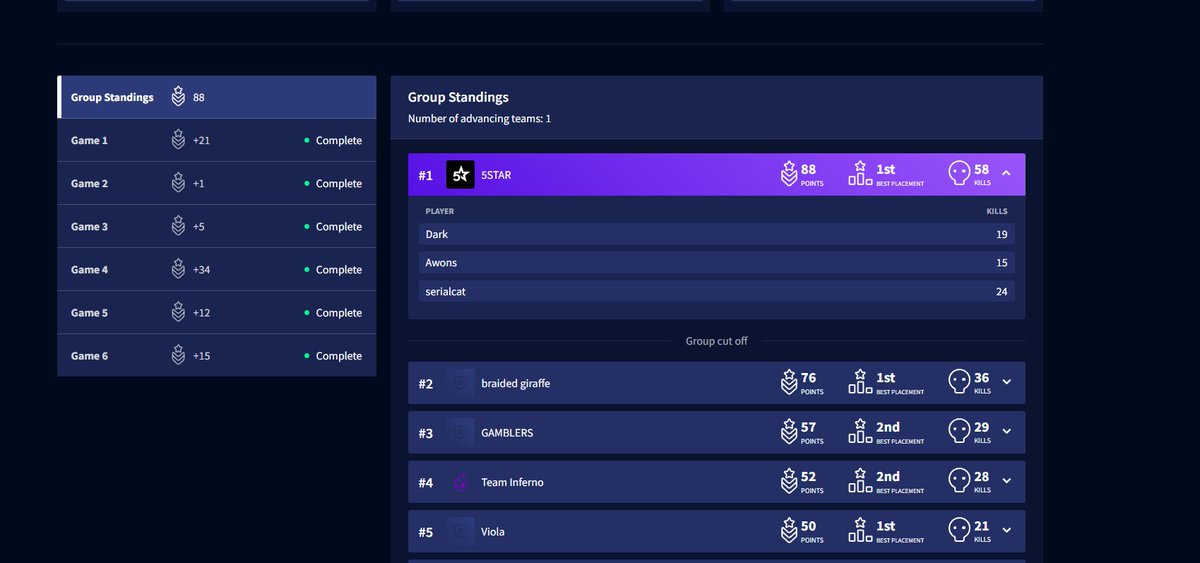The image size is (1200, 563).
Task: Open Game 1 results
Action: (x=217, y=140)
